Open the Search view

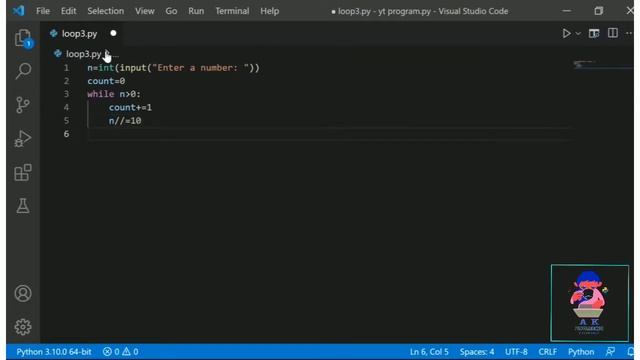point(23,71)
